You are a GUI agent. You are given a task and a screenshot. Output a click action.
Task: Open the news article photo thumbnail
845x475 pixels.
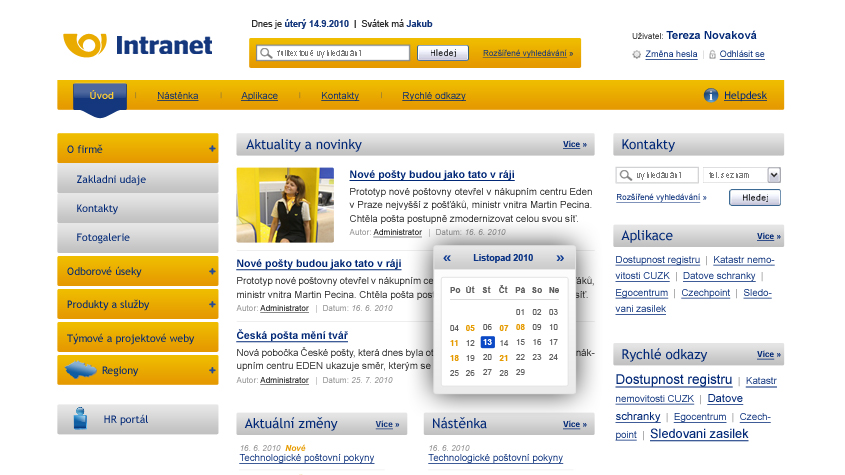(x=285, y=205)
